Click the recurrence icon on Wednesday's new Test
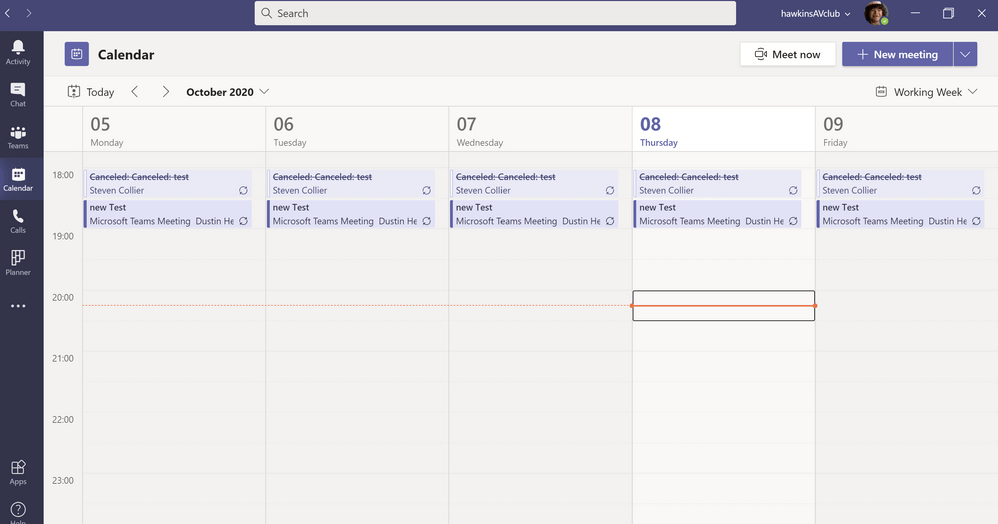 pyautogui.click(x=610, y=221)
